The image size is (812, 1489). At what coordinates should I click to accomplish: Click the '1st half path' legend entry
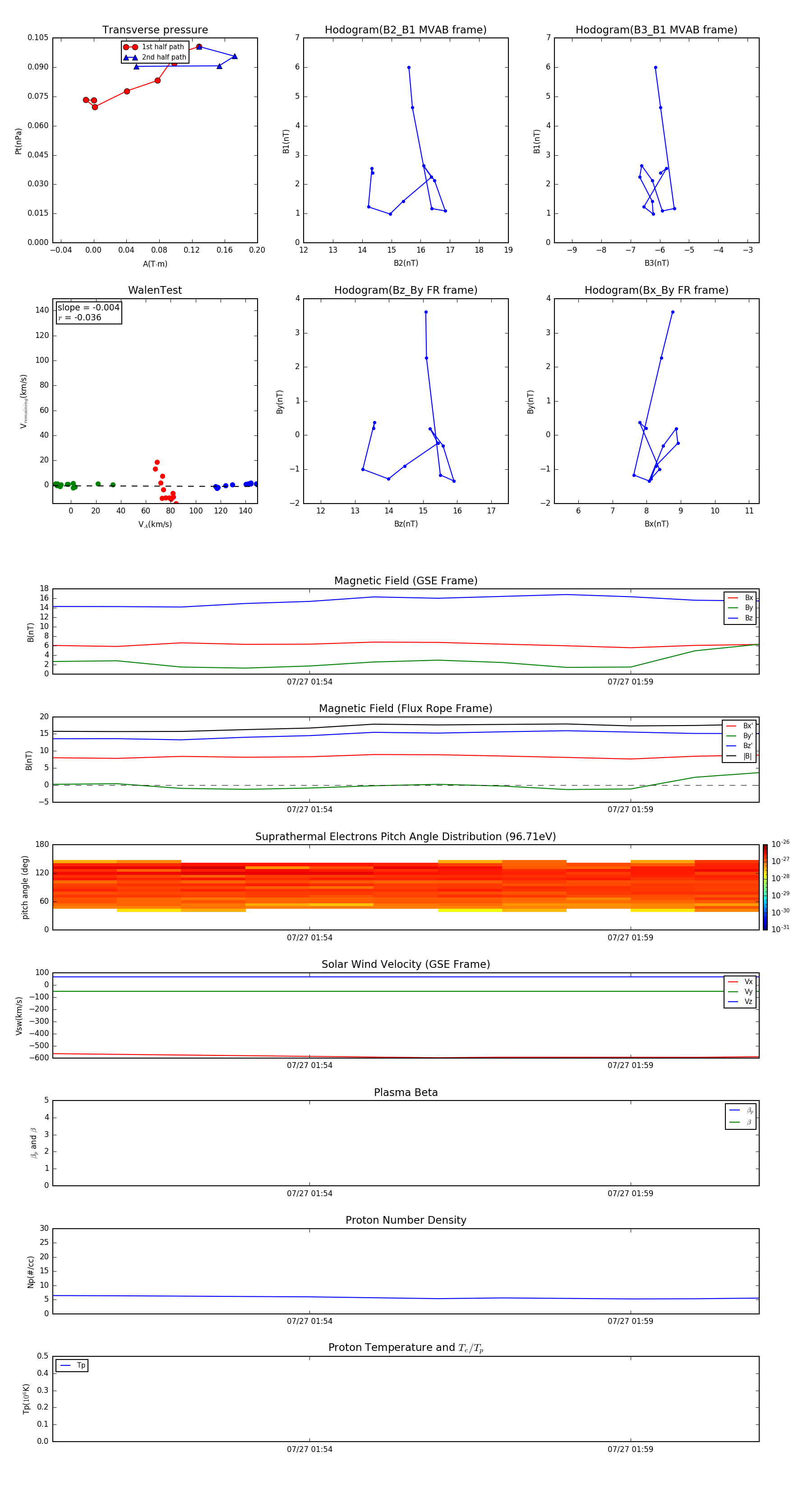point(154,47)
